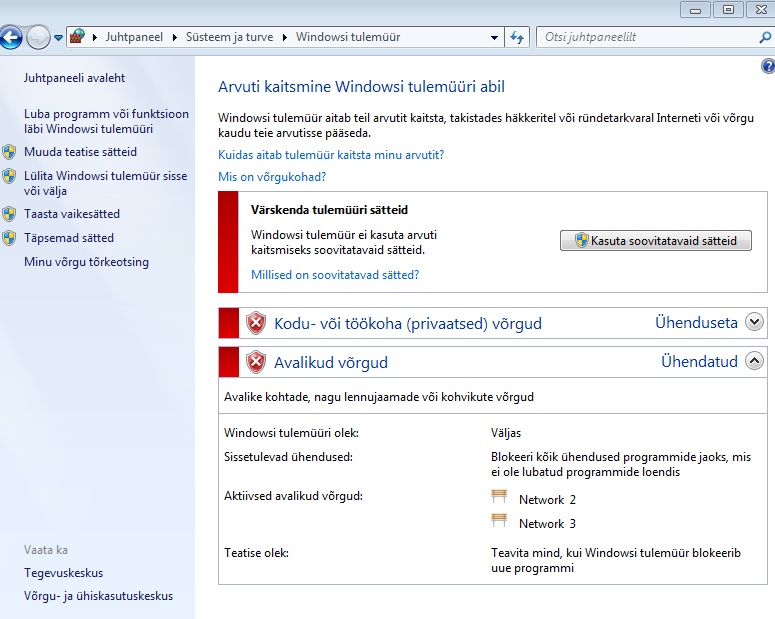
Task: Open Täpsemad sätted
Action: [x=69, y=238]
